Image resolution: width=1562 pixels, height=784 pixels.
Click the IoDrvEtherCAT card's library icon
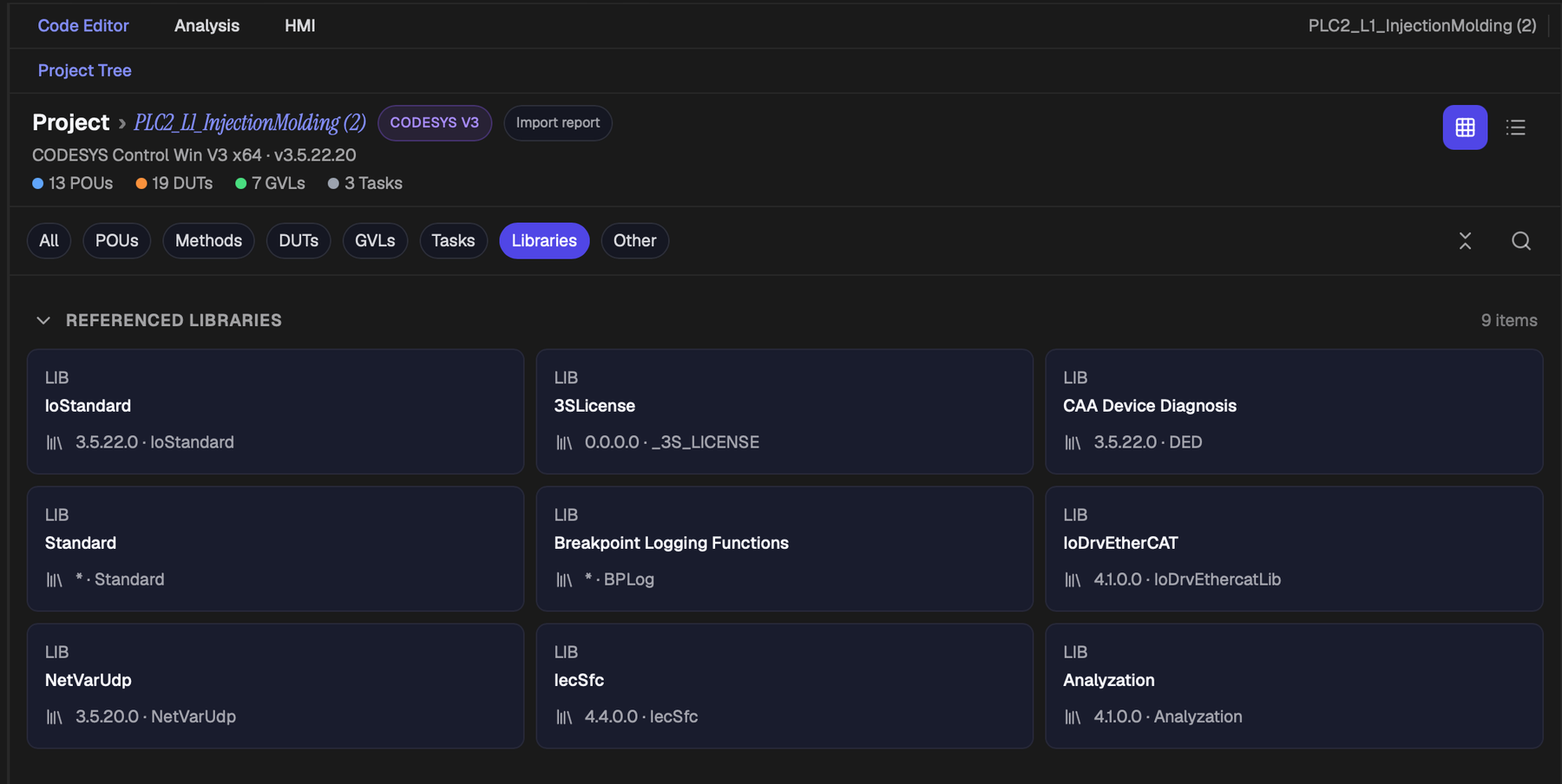click(1073, 579)
